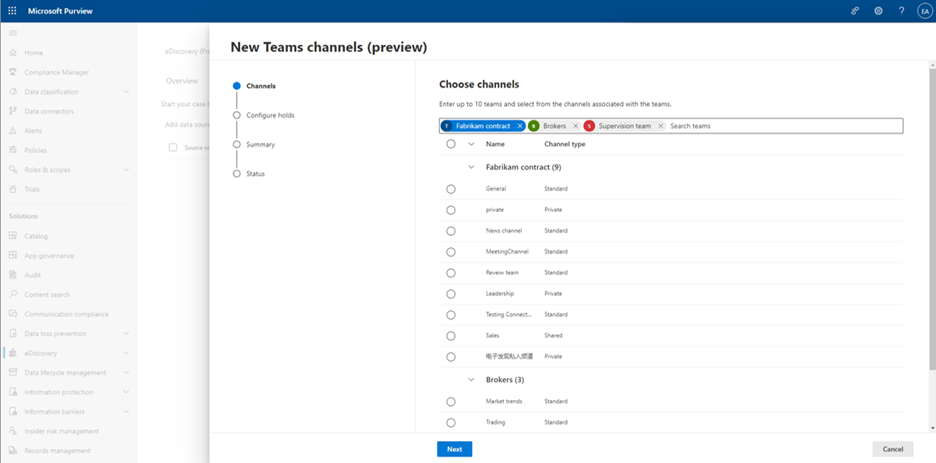Screen dimensions: 936x463
Task: Click the Alerts warning icon
Action: click(13, 131)
